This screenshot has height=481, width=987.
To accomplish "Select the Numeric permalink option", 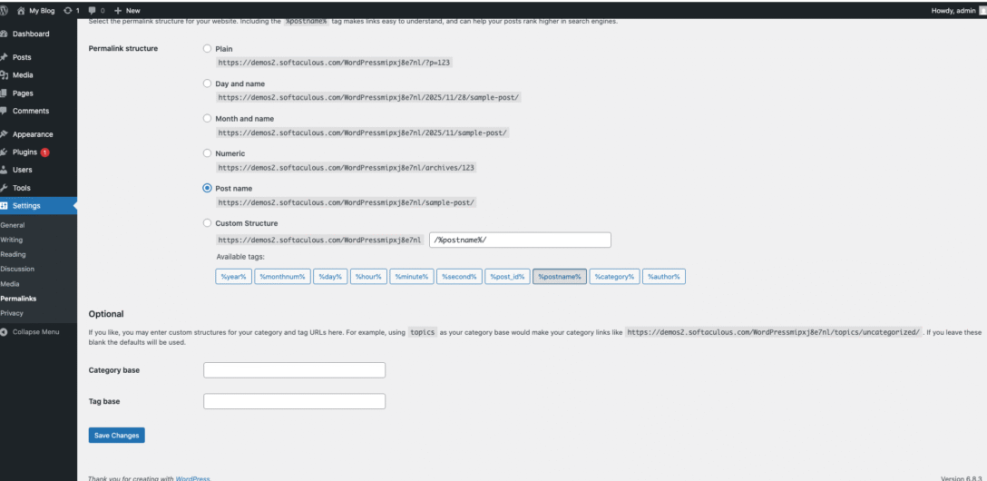I will 207,153.
